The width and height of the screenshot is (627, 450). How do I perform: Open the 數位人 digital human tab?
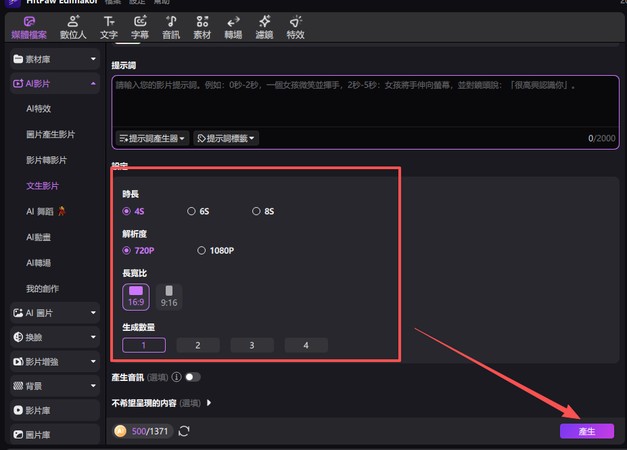[73, 28]
